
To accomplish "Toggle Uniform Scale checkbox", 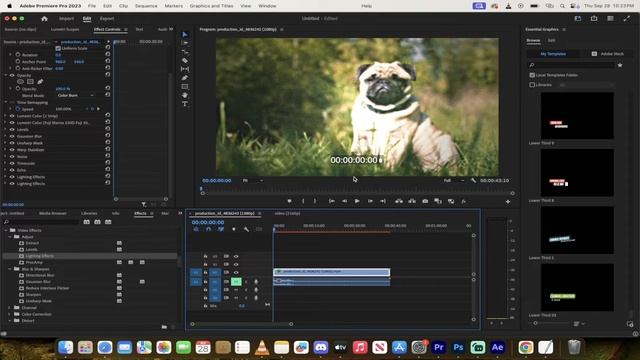I will 58,48.
